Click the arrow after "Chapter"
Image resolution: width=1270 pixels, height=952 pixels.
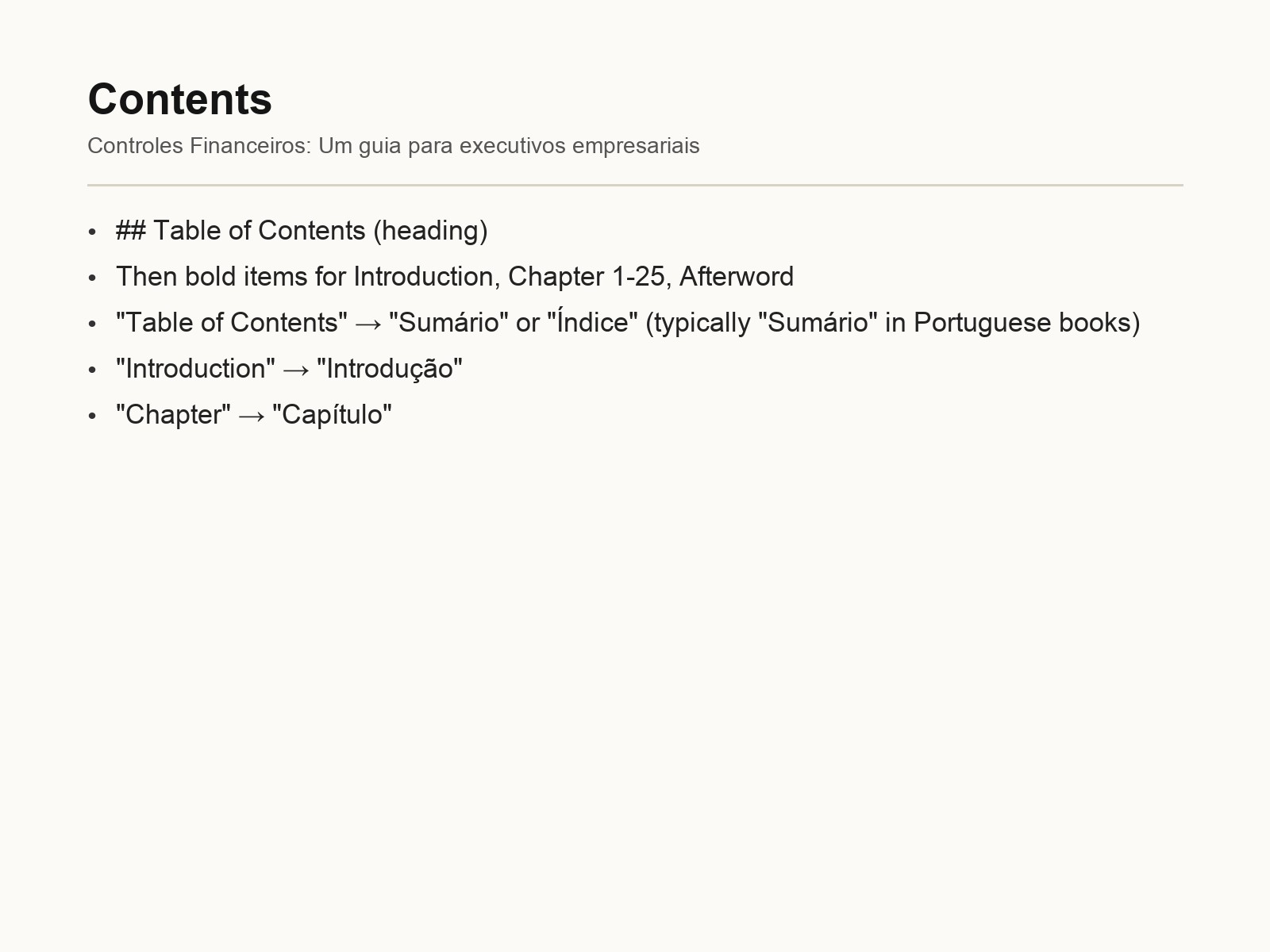pyautogui.click(x=252, y=416)
